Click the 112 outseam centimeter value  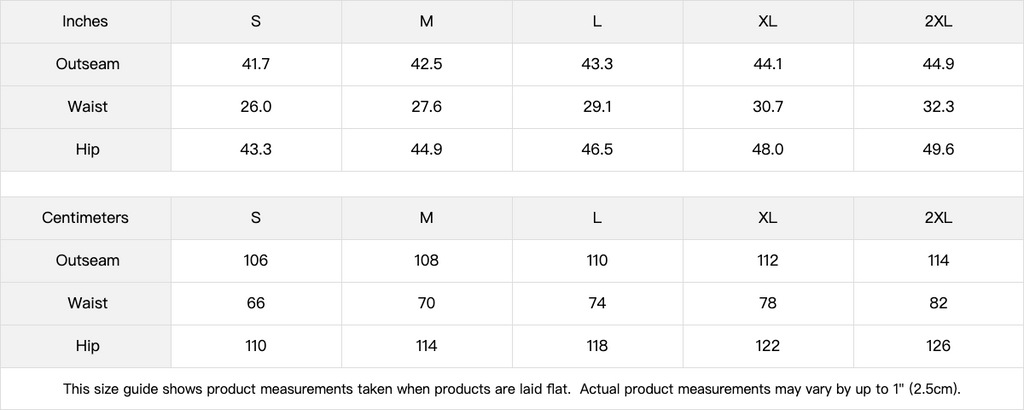[767, 260]
